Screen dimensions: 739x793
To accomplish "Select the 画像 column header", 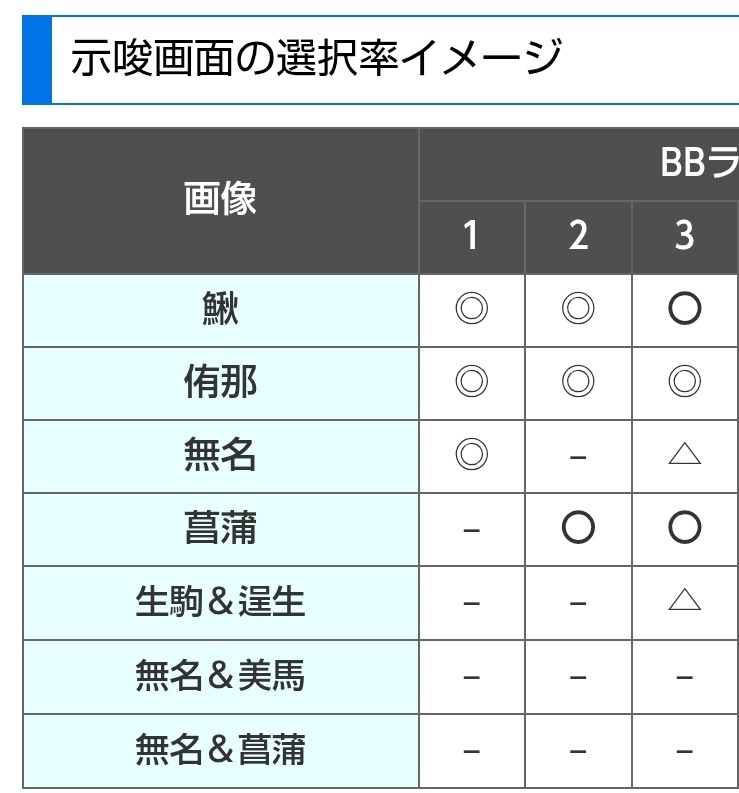I will tap(221, 201).
